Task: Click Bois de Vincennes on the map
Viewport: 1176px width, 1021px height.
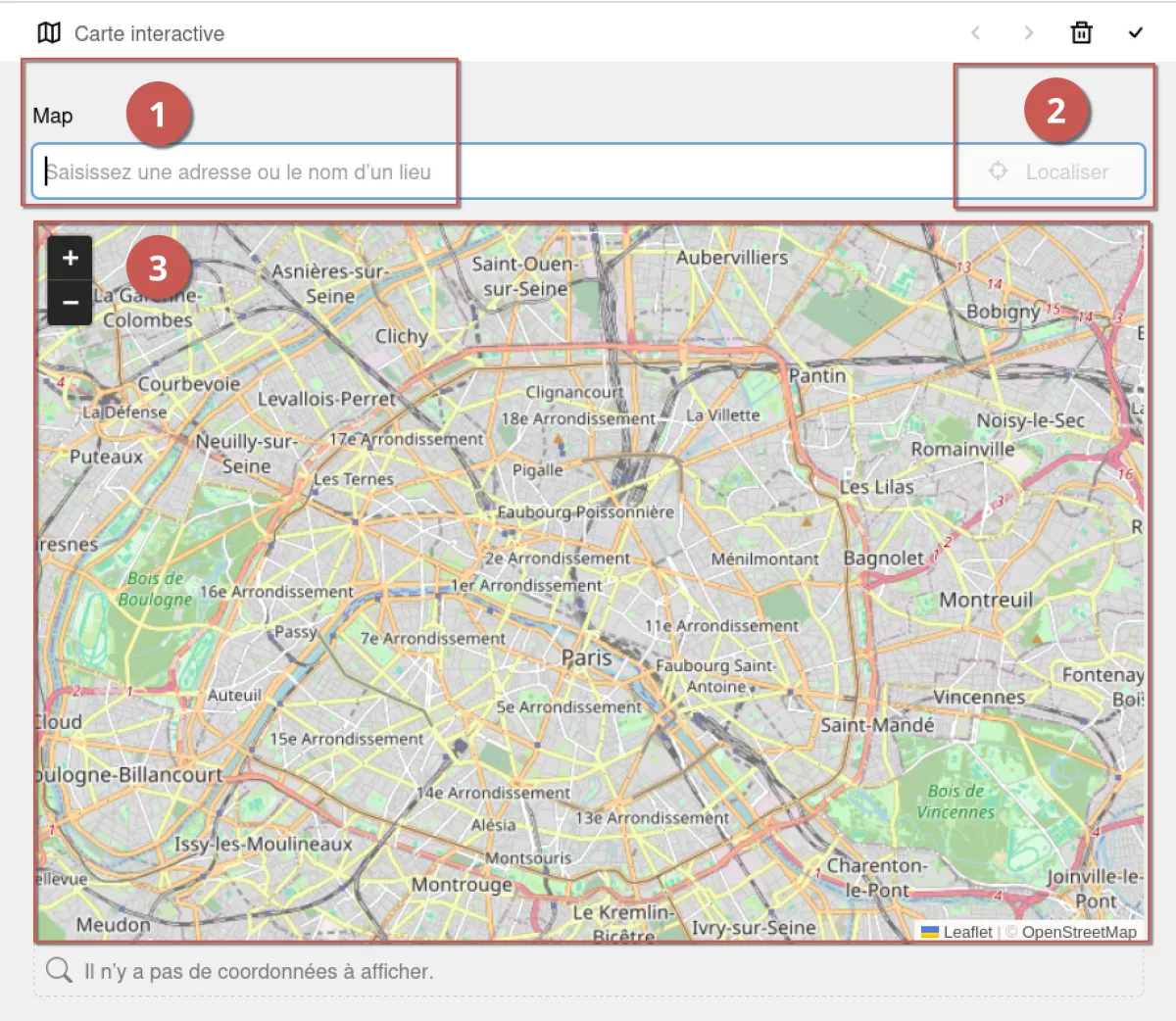Action: click(x=955, y=802)
